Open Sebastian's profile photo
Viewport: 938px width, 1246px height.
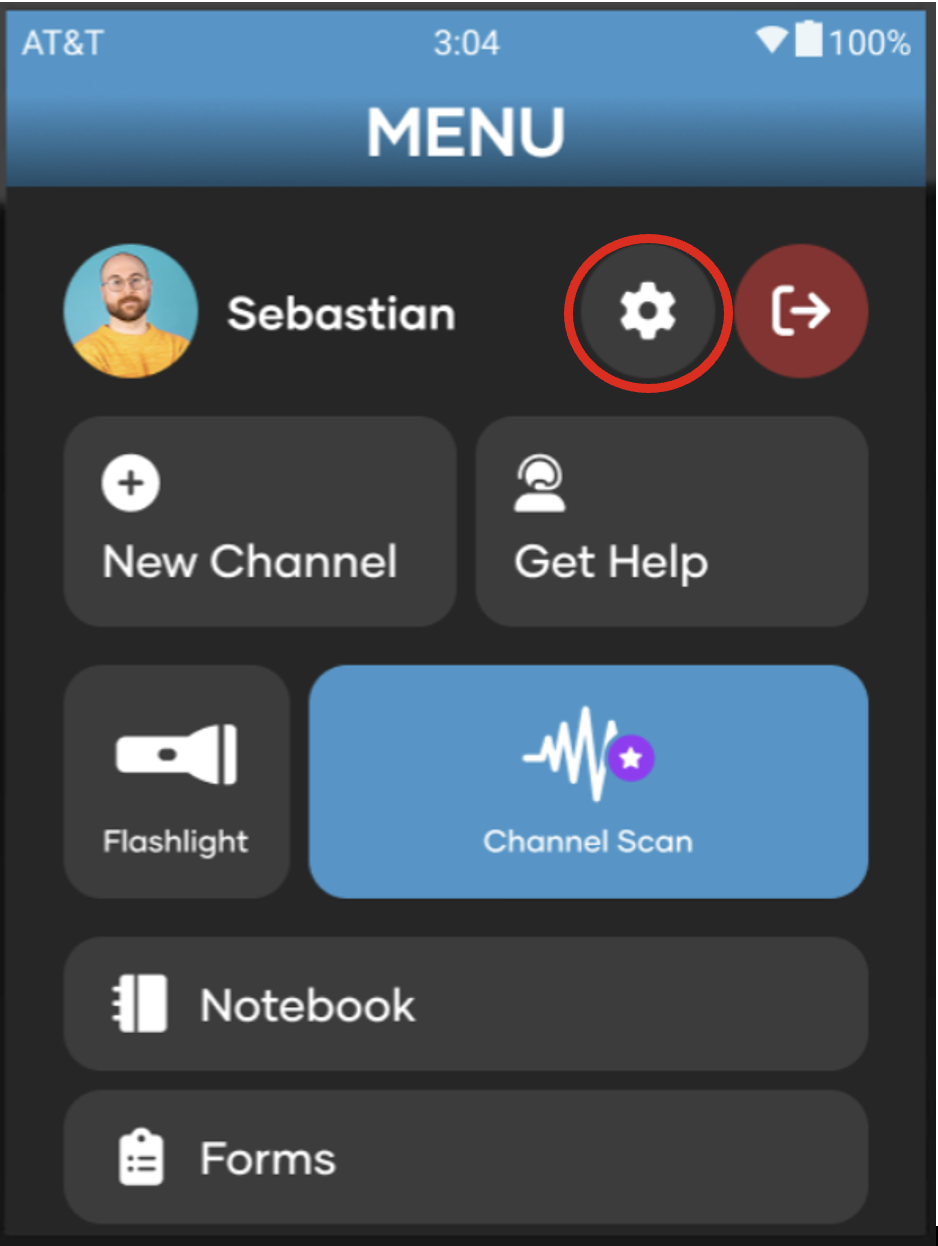[131, 311]
